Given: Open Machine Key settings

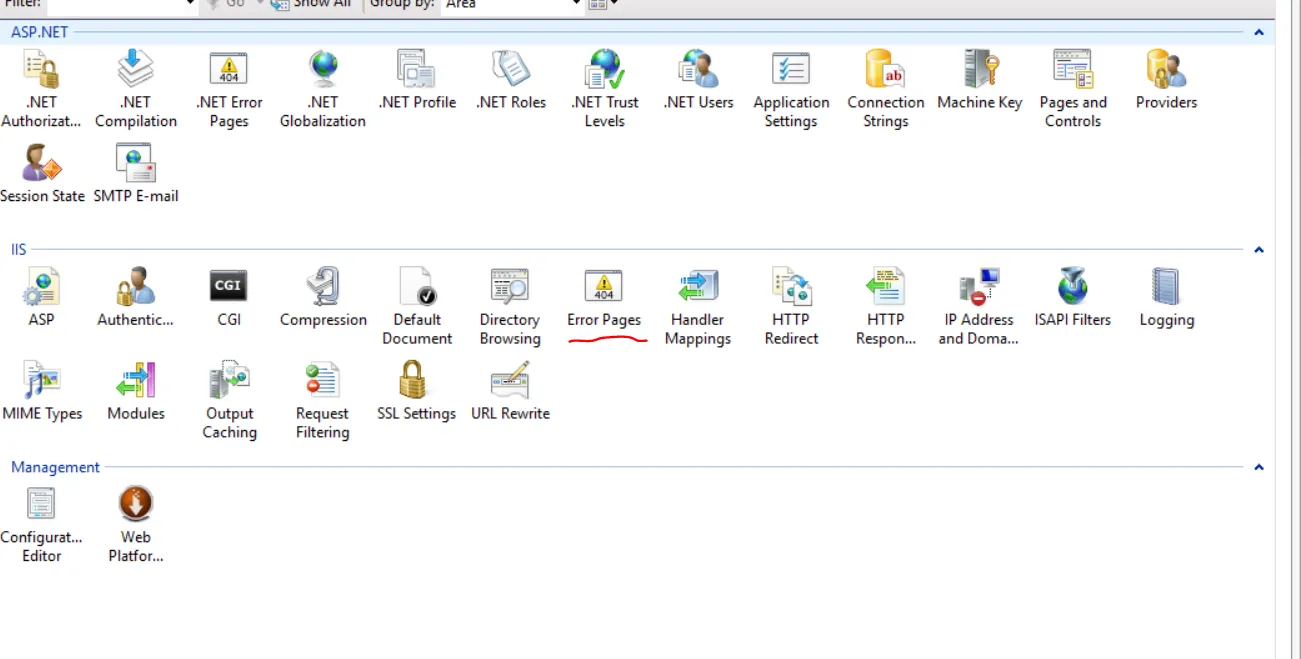Looking at the screenshot, I should (x=980, y=80).
